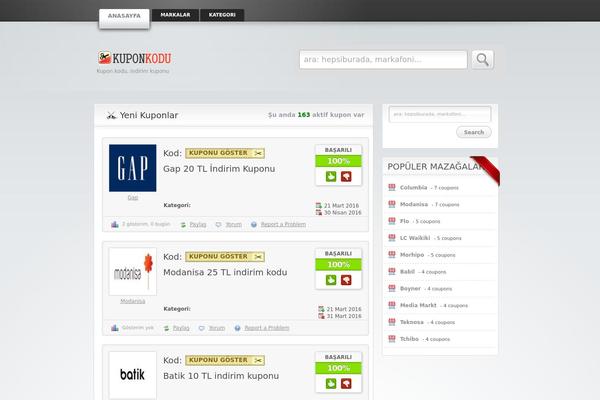Viewport: 600px width, 400px height.
Task: Open Modanisa in popular stores list
Action: point(414,204)
